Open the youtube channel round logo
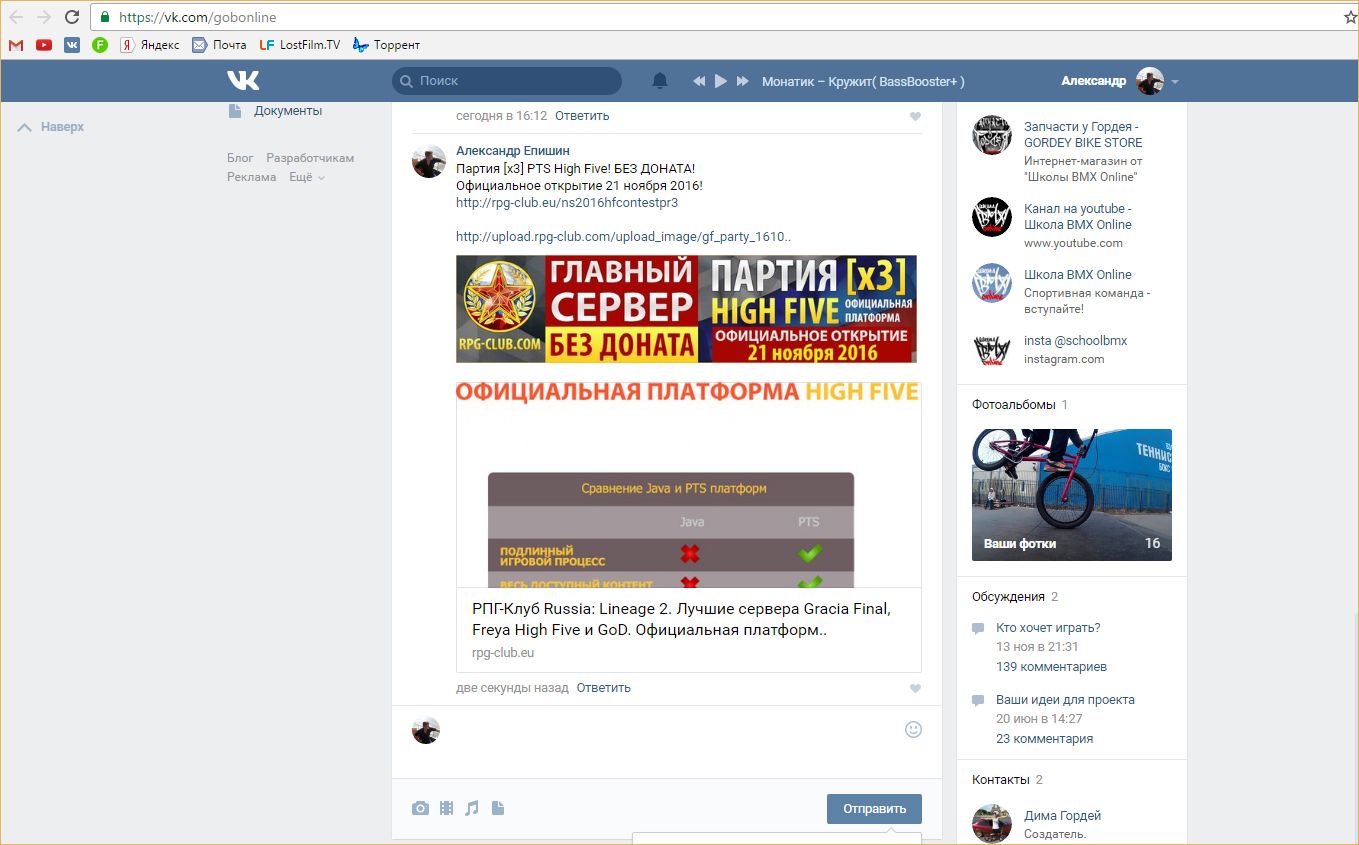The width and height of the screenshot is (1359, 845). (992, 217)
